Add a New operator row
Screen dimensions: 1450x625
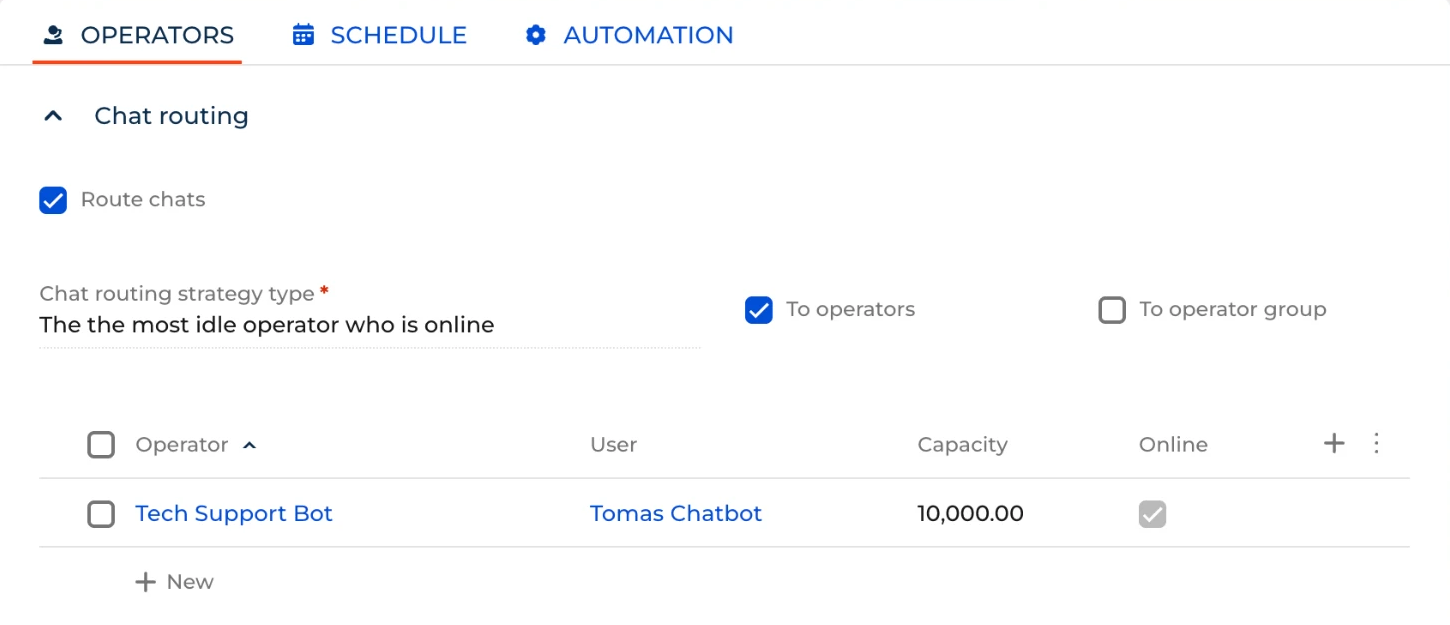pyautogui.click(x=174, y=582)
